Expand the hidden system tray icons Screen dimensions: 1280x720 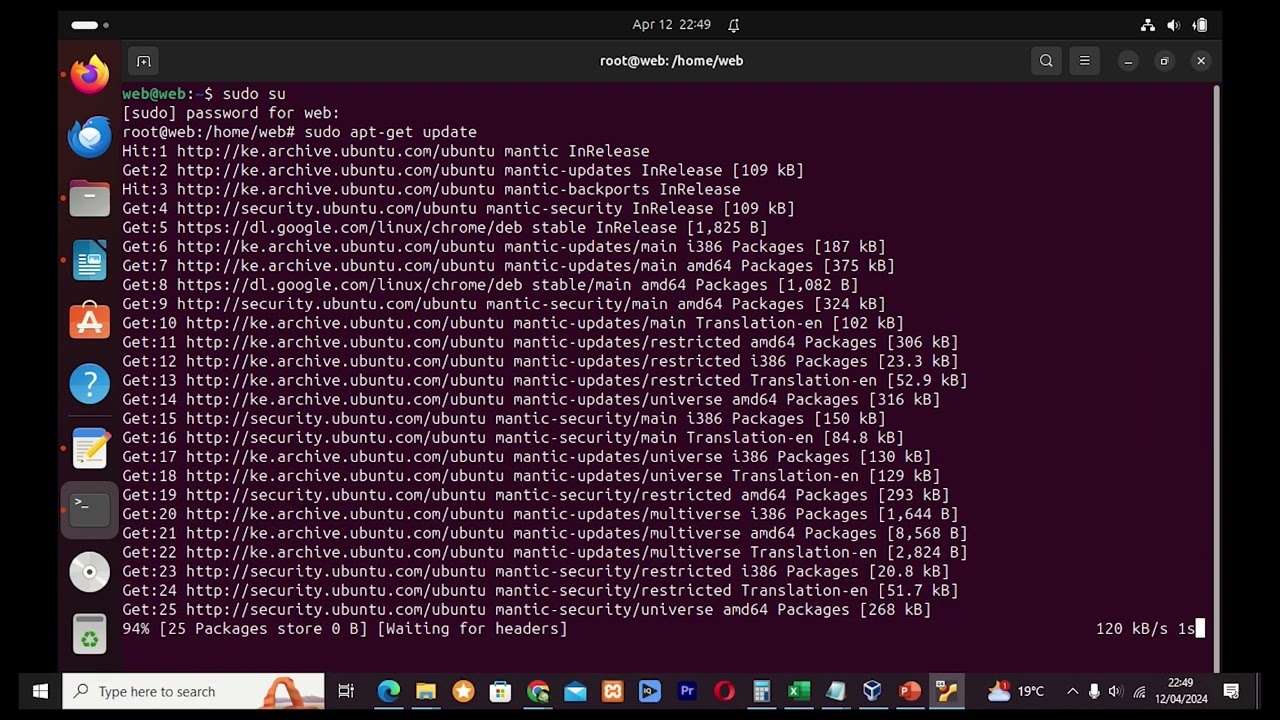(1072, 691)
